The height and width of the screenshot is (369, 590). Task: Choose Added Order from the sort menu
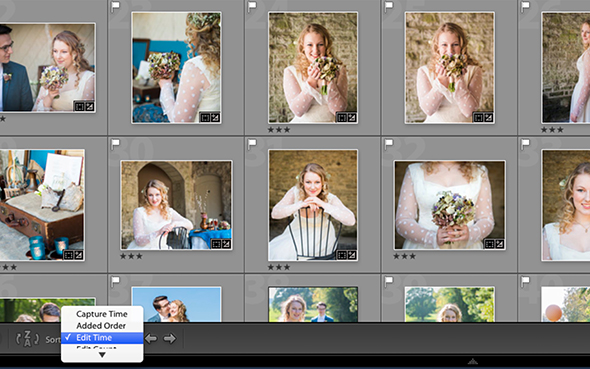click(x=101, y=326)
